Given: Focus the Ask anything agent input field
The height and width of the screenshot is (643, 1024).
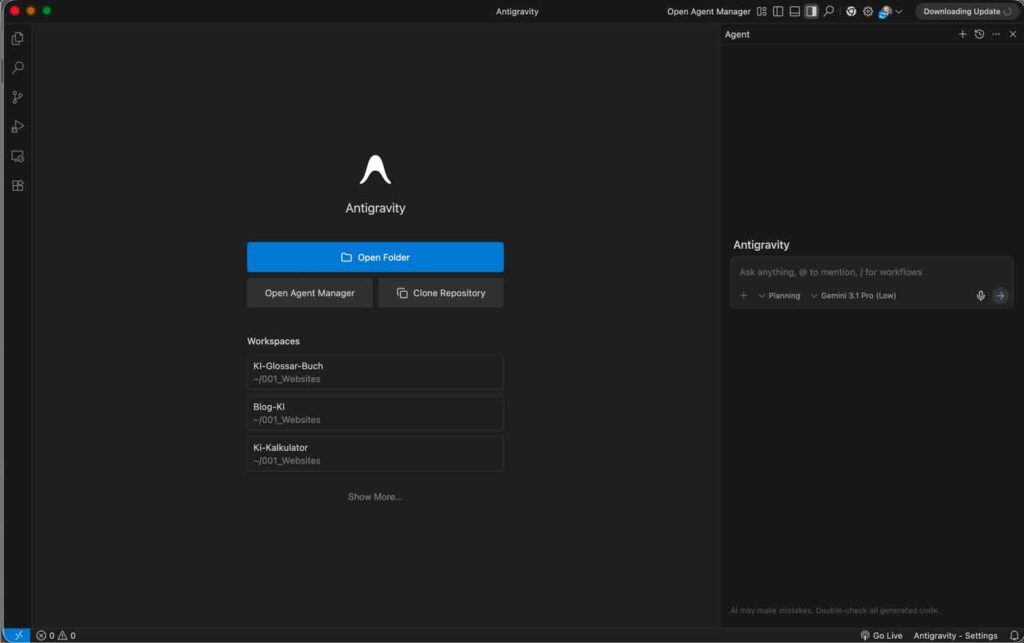Looking at the screenshot, I should (871, 272).
